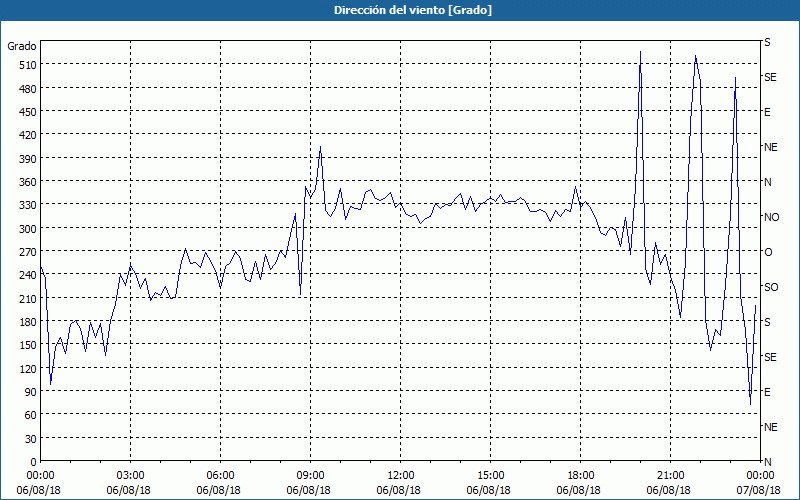Click the 'Grado' y-axis unit label
This screenshot has width=800, height=500.
(22, 46)
